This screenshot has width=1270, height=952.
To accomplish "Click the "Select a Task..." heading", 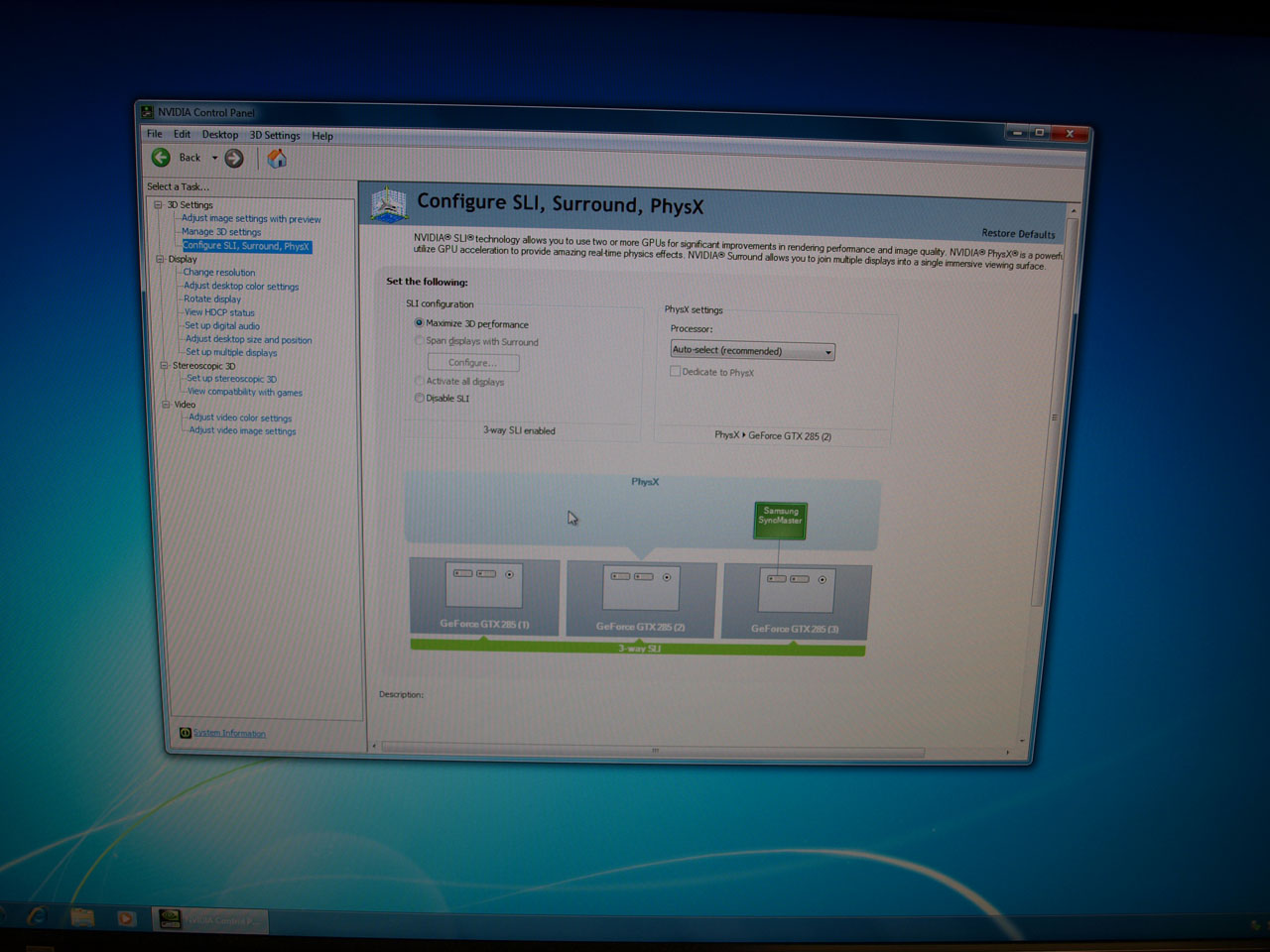I will pos(179,186).
